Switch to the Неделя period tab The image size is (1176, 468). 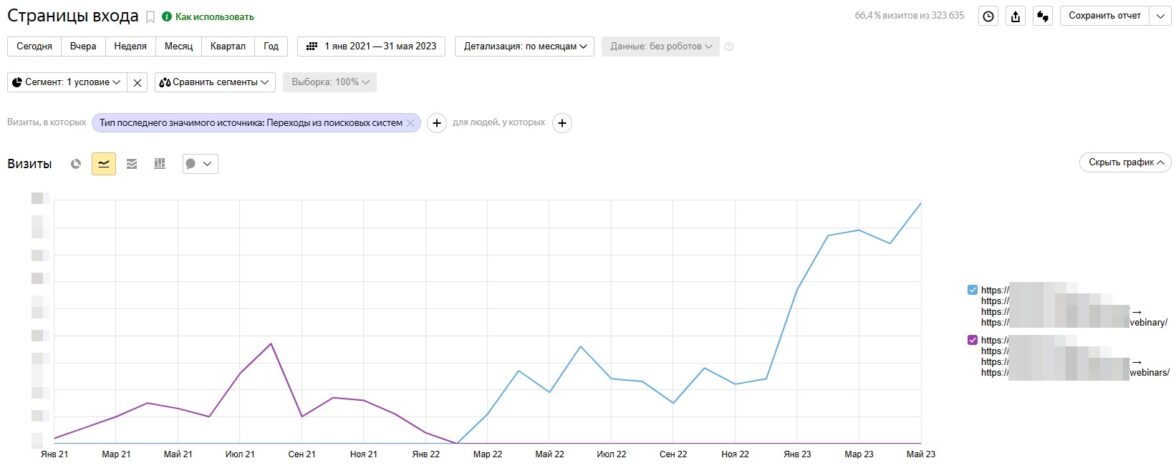[130, 46]
